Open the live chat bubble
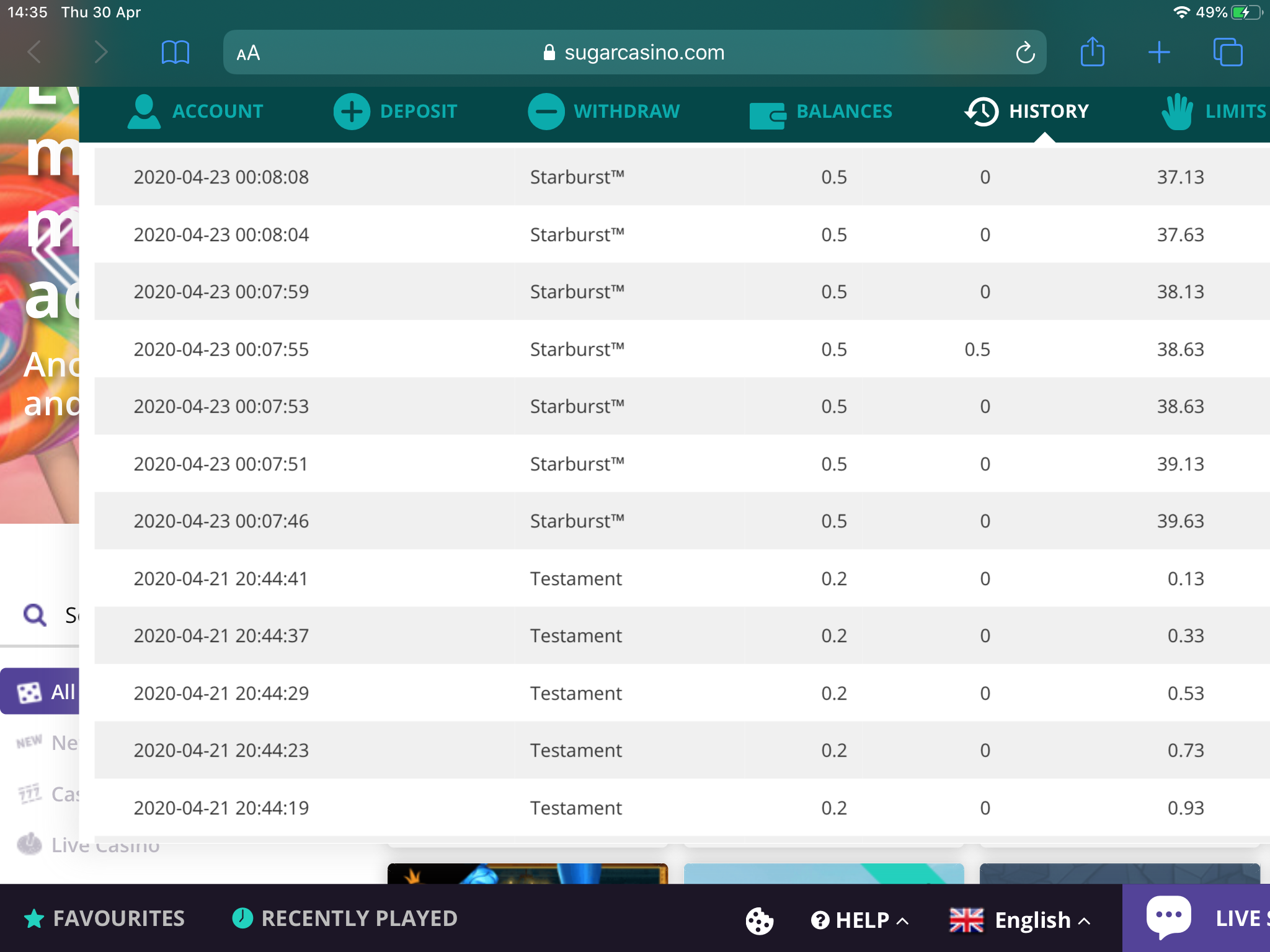The image size is (1270, 952). point(1169,917)
